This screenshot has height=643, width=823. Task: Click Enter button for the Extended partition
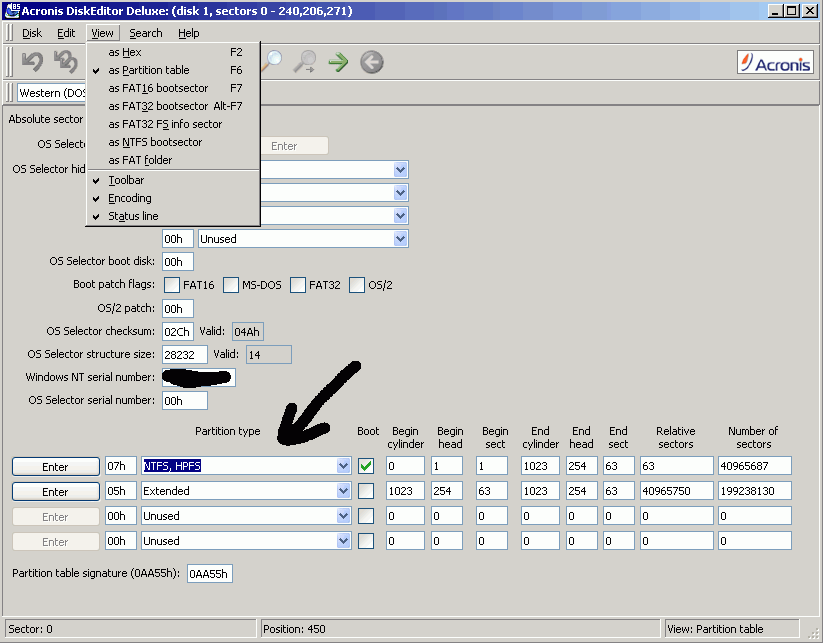(55, 492)
